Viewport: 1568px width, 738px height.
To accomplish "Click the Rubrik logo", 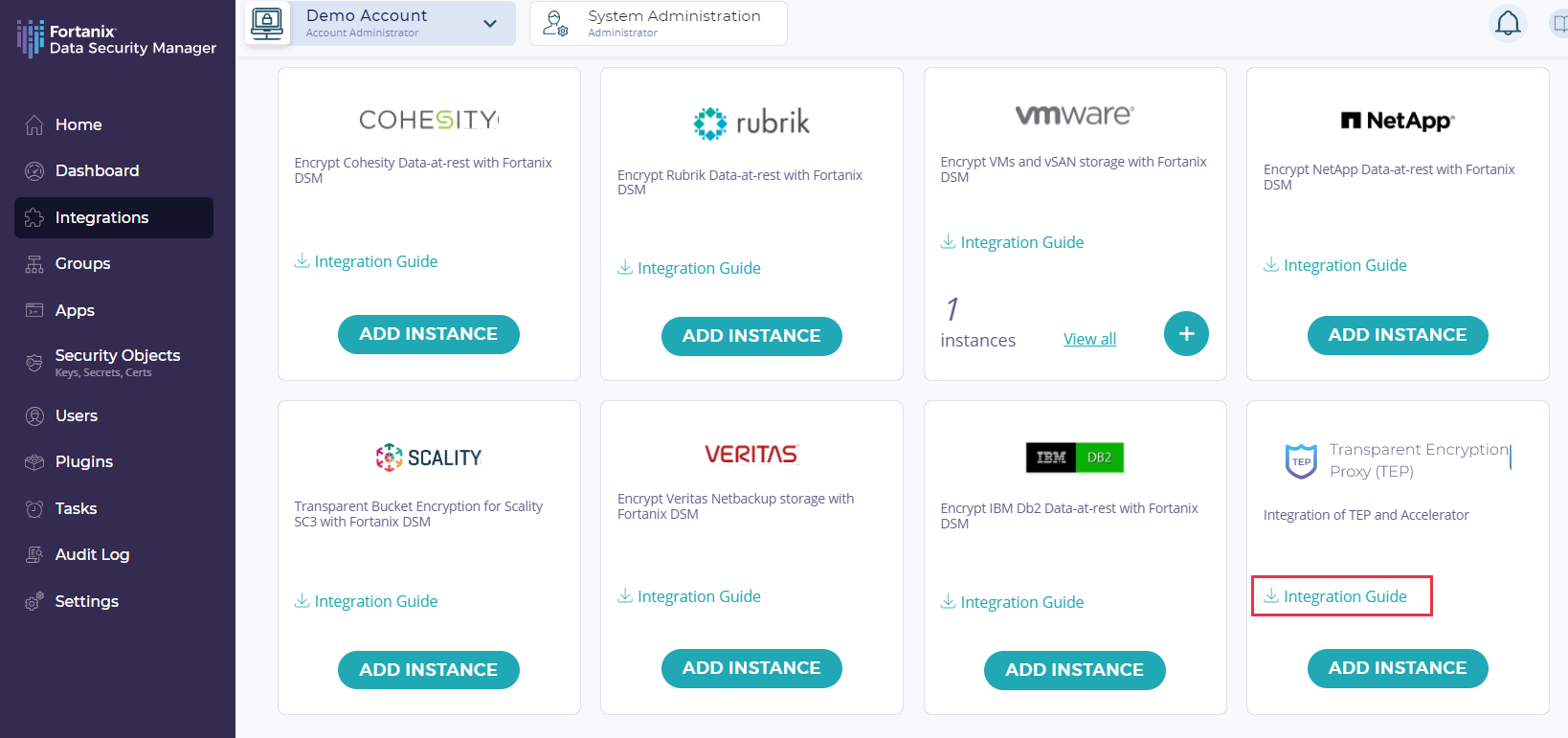I will point(751,123).
